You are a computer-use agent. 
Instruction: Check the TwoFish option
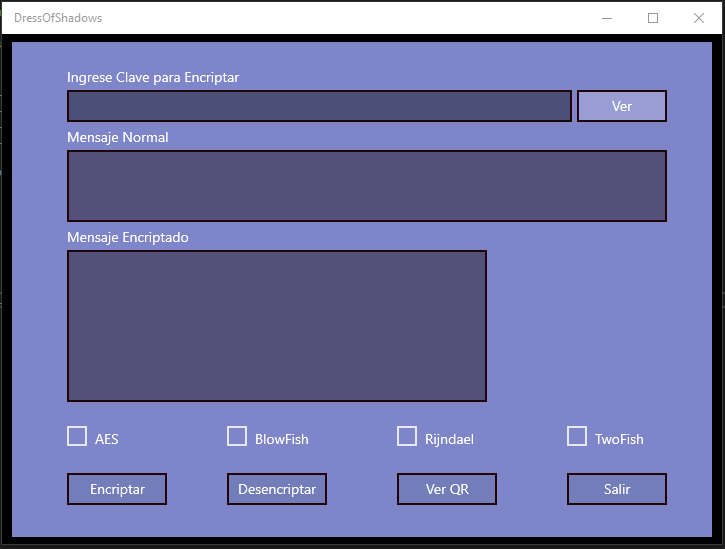click(x=577, y=436)
